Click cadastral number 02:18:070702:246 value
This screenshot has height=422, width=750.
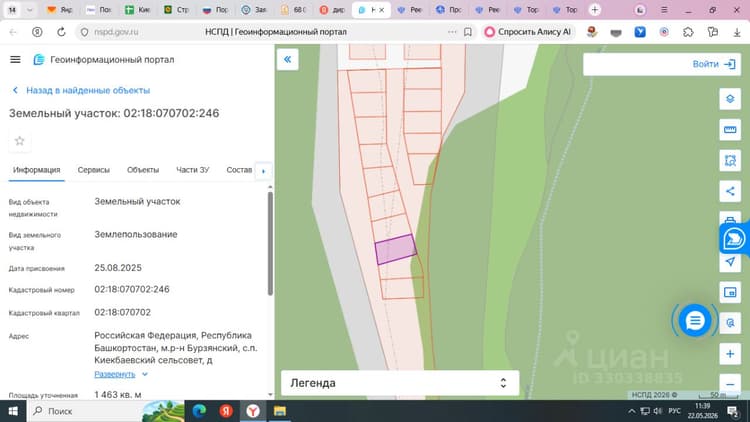132,289
